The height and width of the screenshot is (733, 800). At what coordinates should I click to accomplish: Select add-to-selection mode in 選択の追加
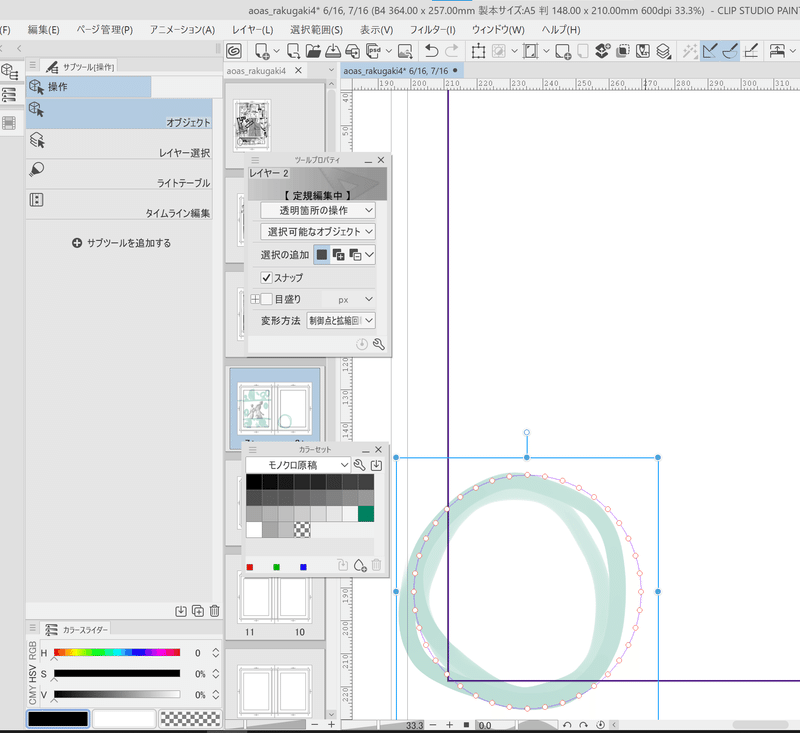(x=338, y=255)
